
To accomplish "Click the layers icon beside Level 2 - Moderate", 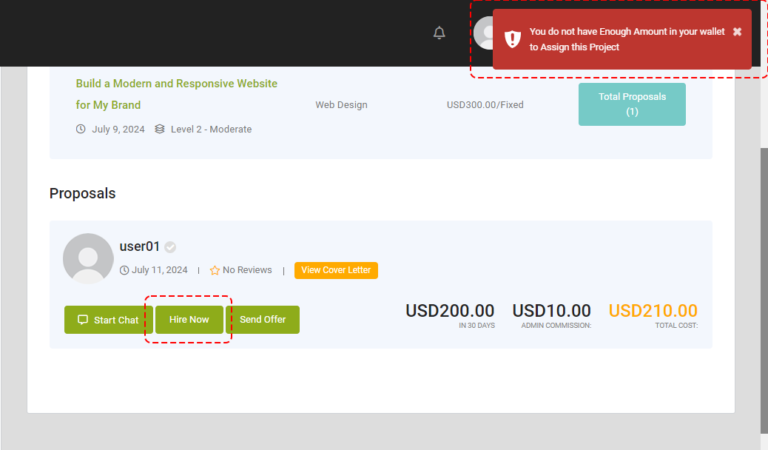I will (x=160, y=129).
